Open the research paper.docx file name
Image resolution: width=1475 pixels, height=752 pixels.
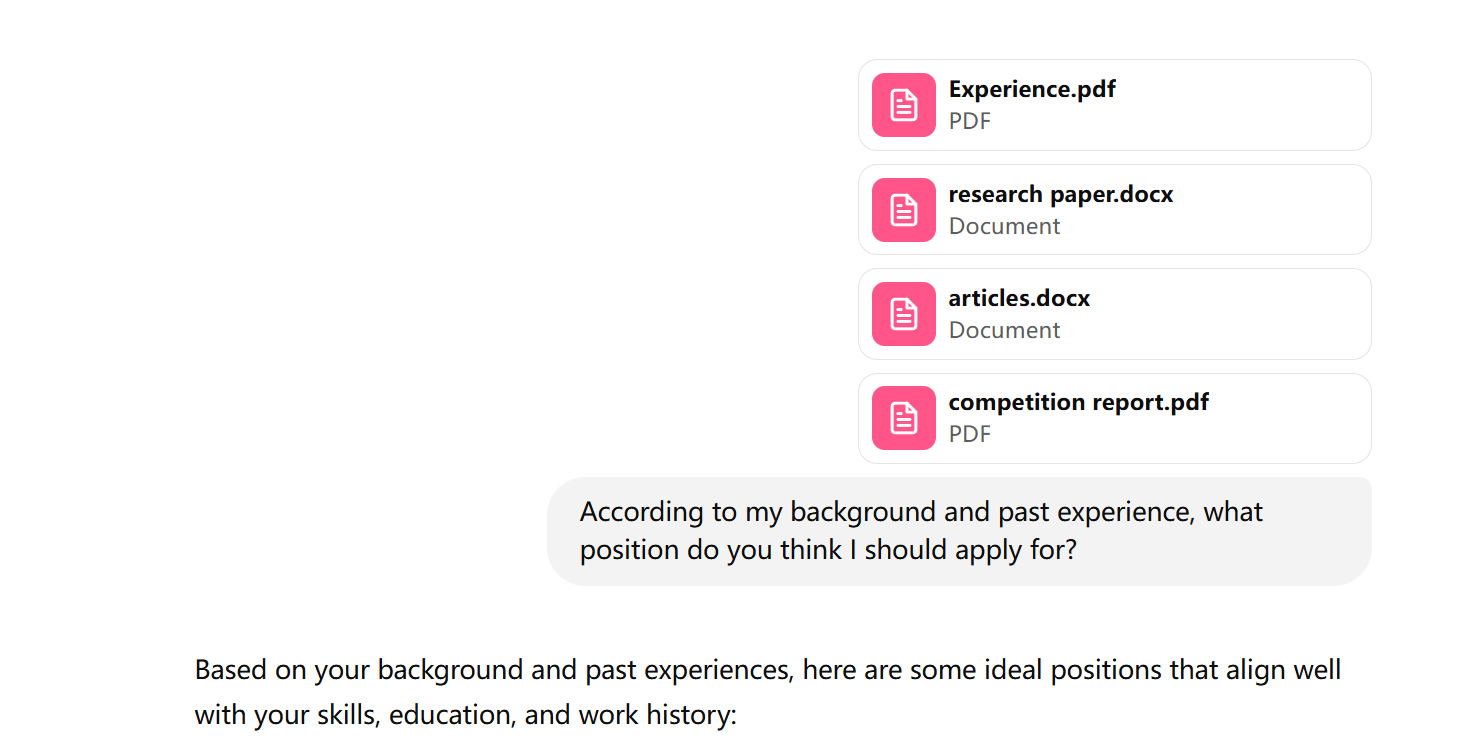pyautogui.click(x=1061, y=194)
